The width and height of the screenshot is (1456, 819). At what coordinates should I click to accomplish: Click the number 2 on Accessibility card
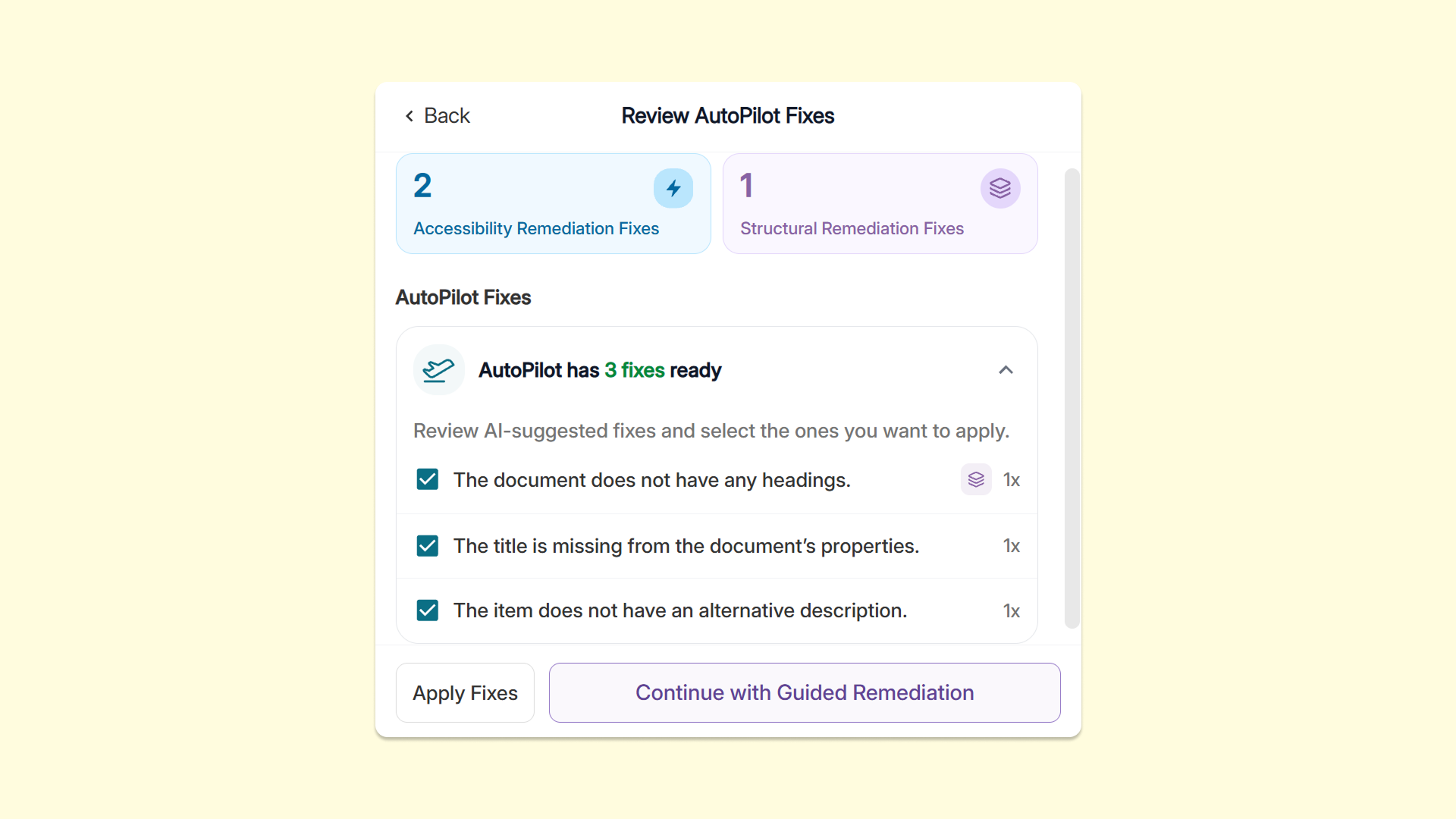coord(422,186)
